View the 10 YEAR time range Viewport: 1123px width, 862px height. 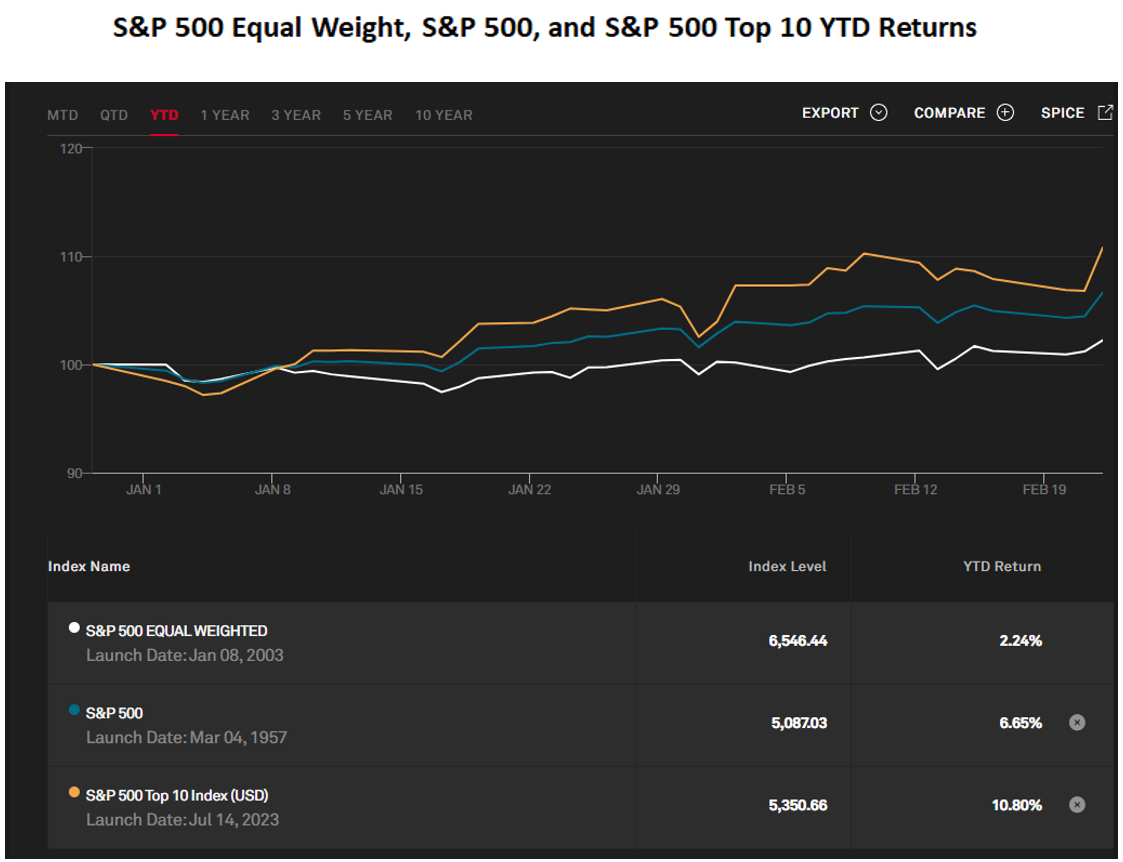click(444, 115)
